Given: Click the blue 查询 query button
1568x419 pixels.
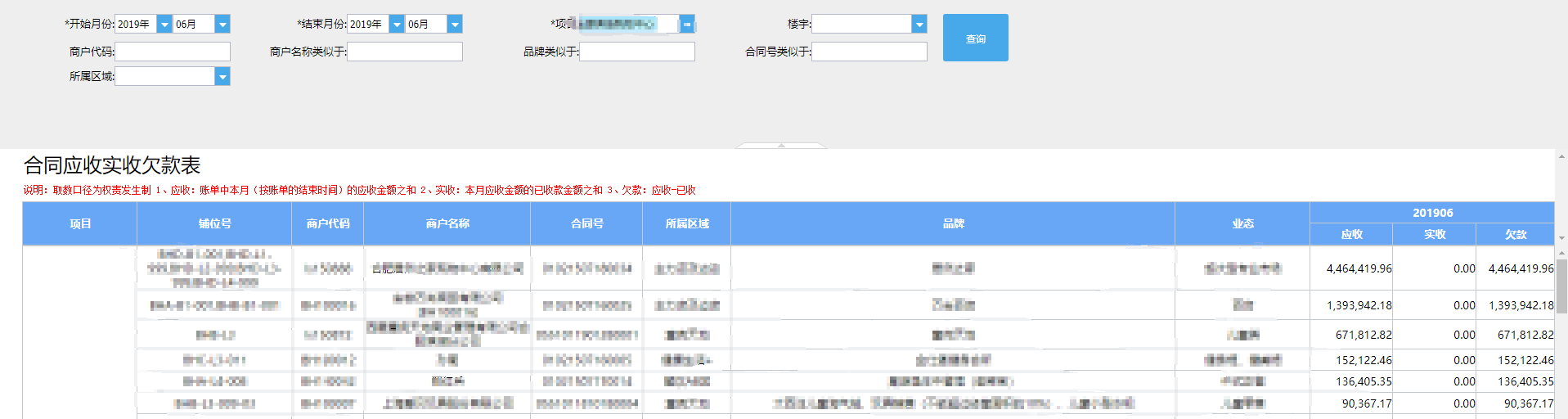Looking at the screenshot, I should (x=975, y=38).
